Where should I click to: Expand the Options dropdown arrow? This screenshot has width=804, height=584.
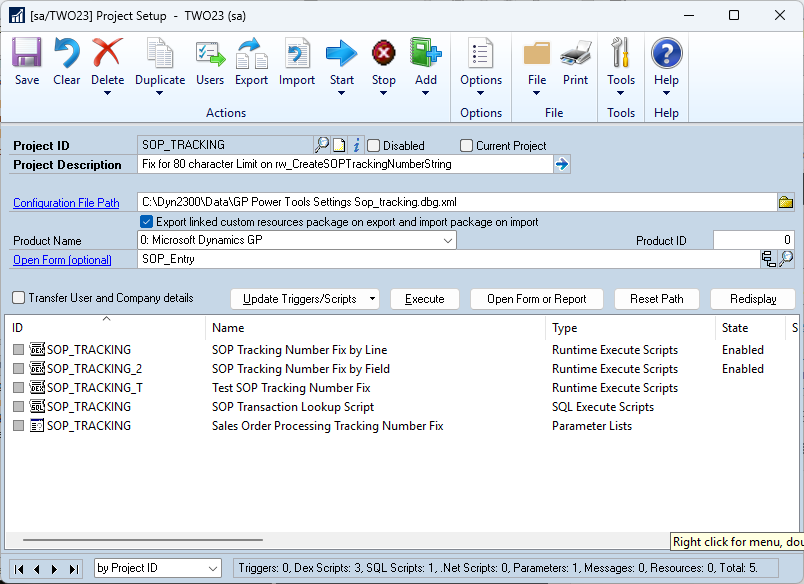[480, 93]
